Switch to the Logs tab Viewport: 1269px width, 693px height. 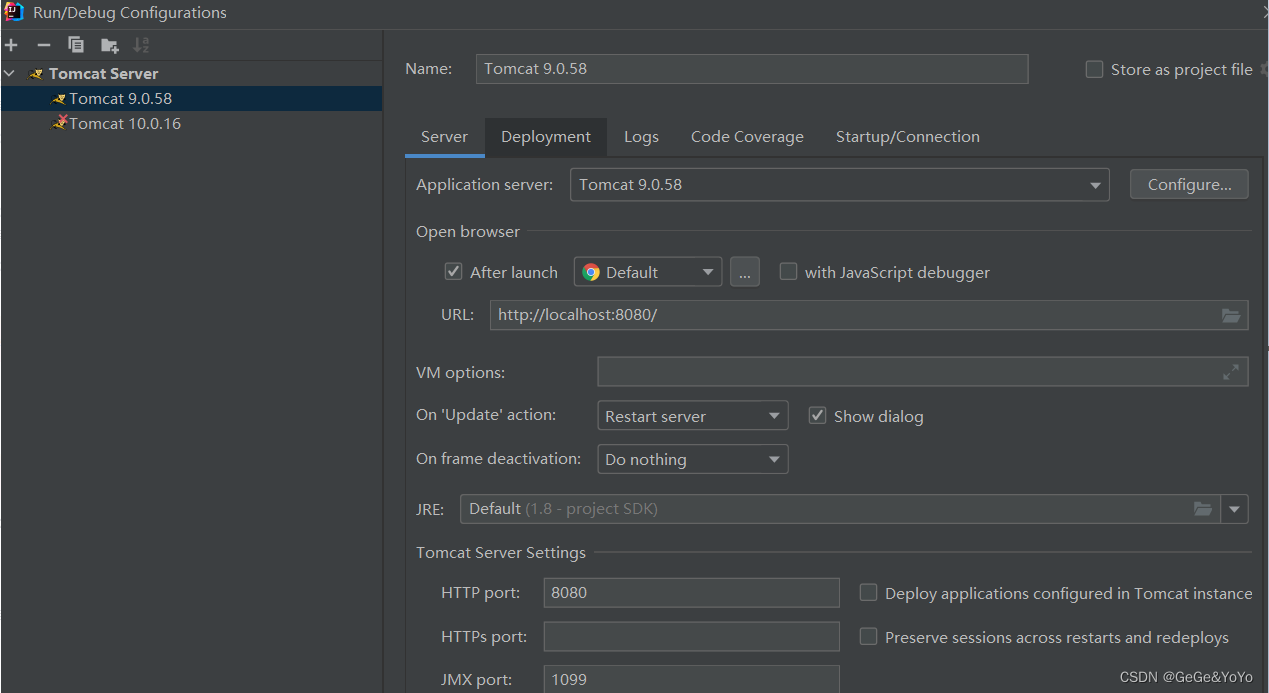pyautogui.click(x=641, y=137)
